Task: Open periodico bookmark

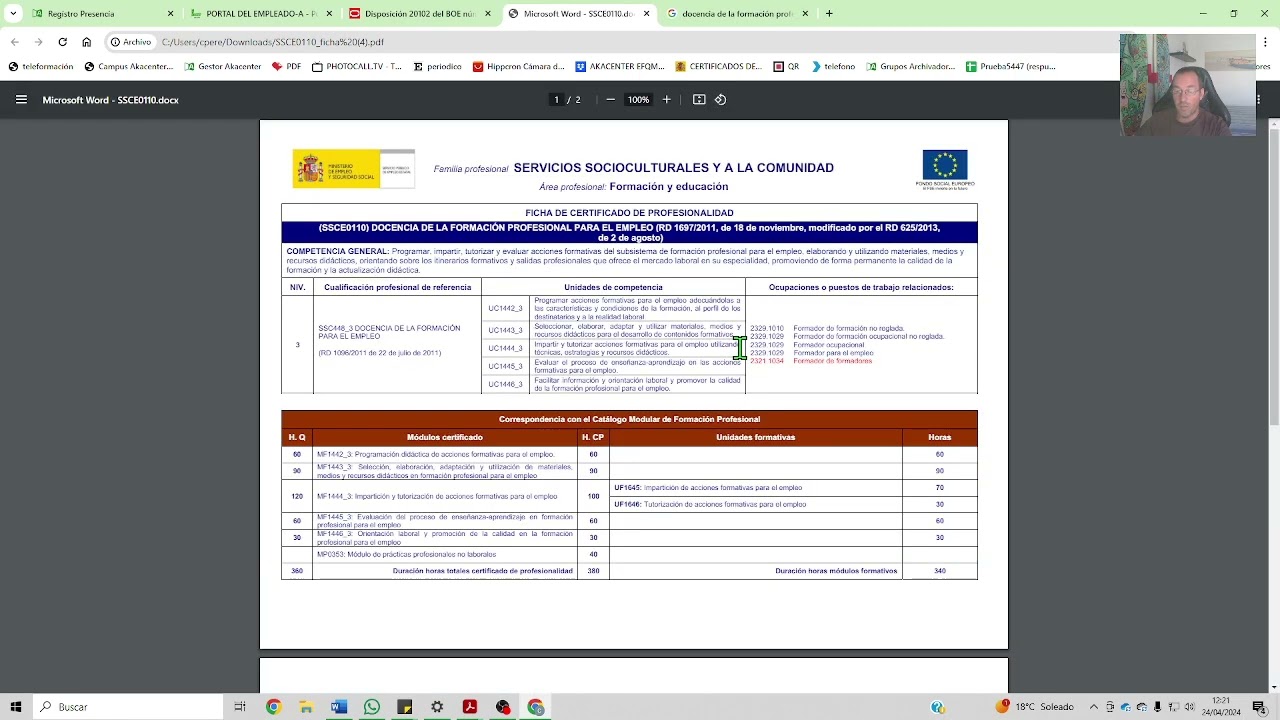Action: 437,67
